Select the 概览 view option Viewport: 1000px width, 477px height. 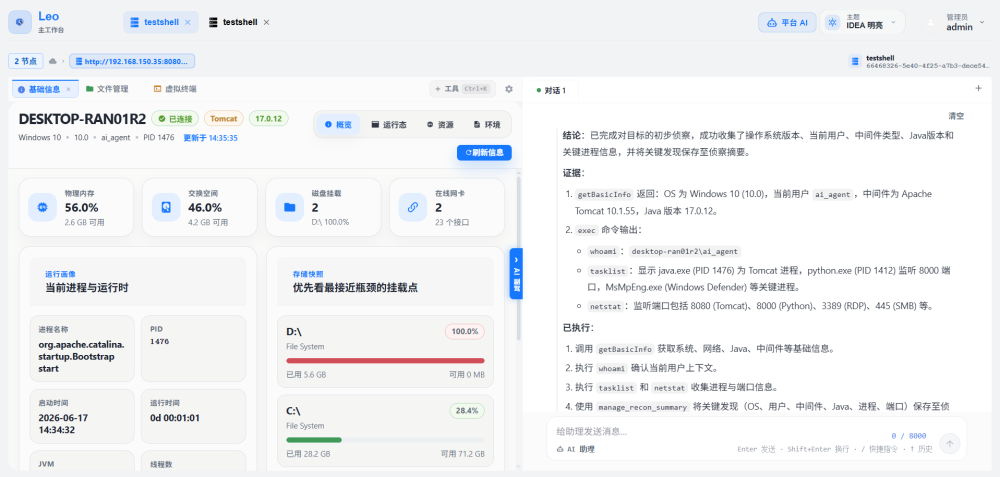pos(339,125)
